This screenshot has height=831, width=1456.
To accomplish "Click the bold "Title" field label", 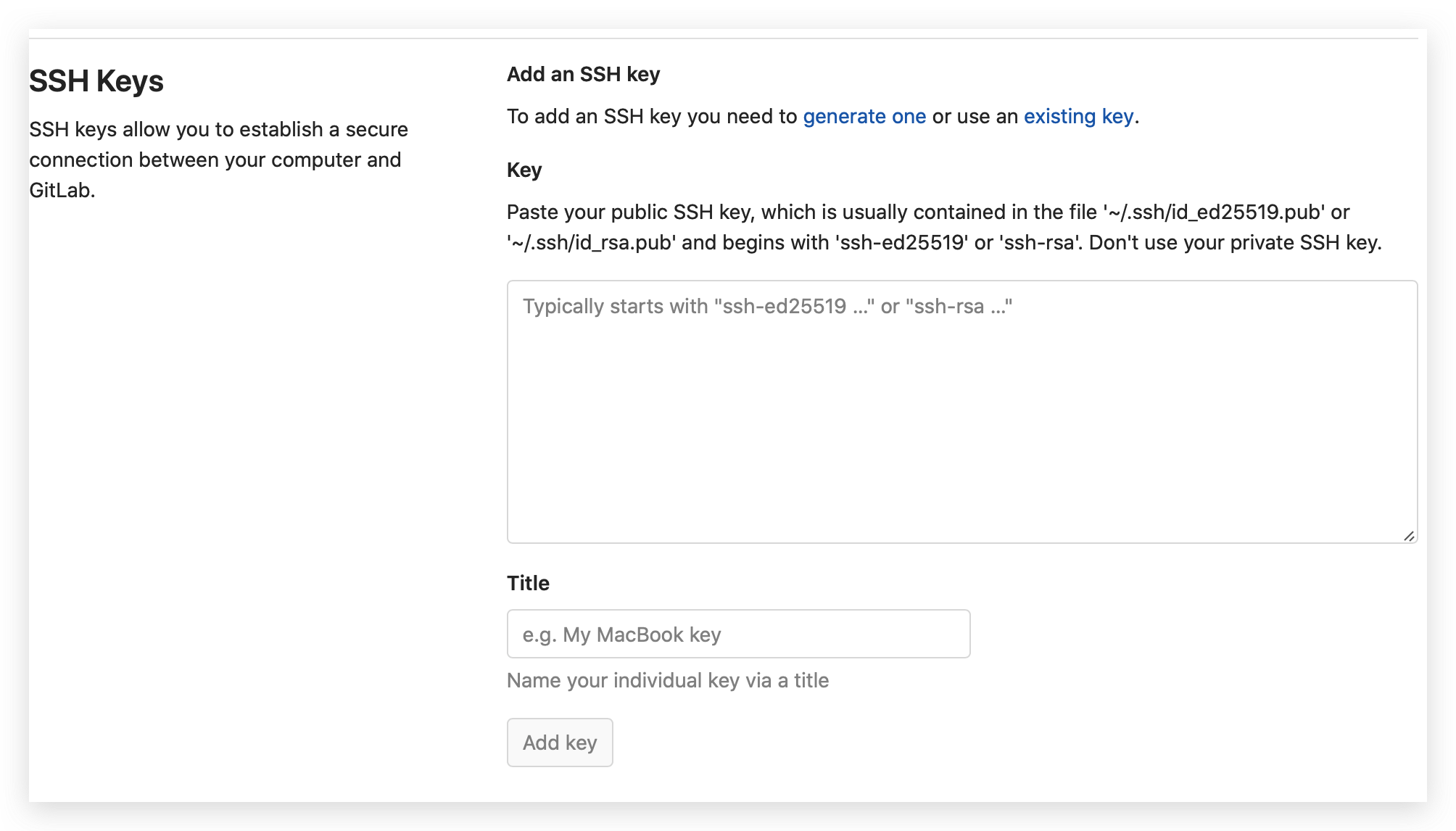I will coord(528,583).
